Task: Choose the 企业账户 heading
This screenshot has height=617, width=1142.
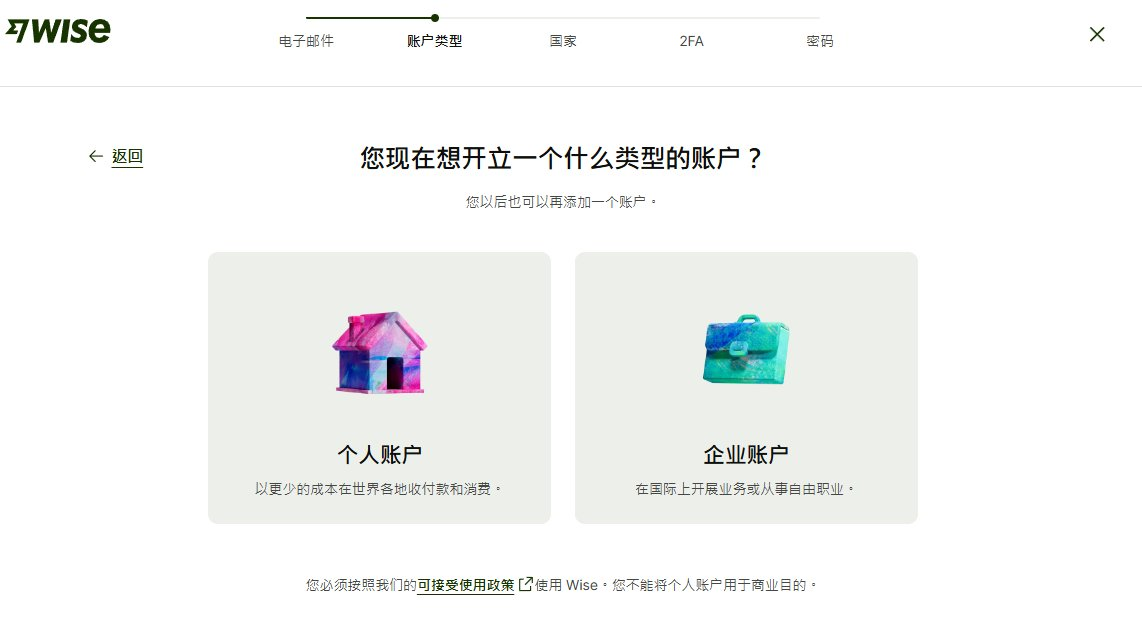Action: [x=746, y=455]
